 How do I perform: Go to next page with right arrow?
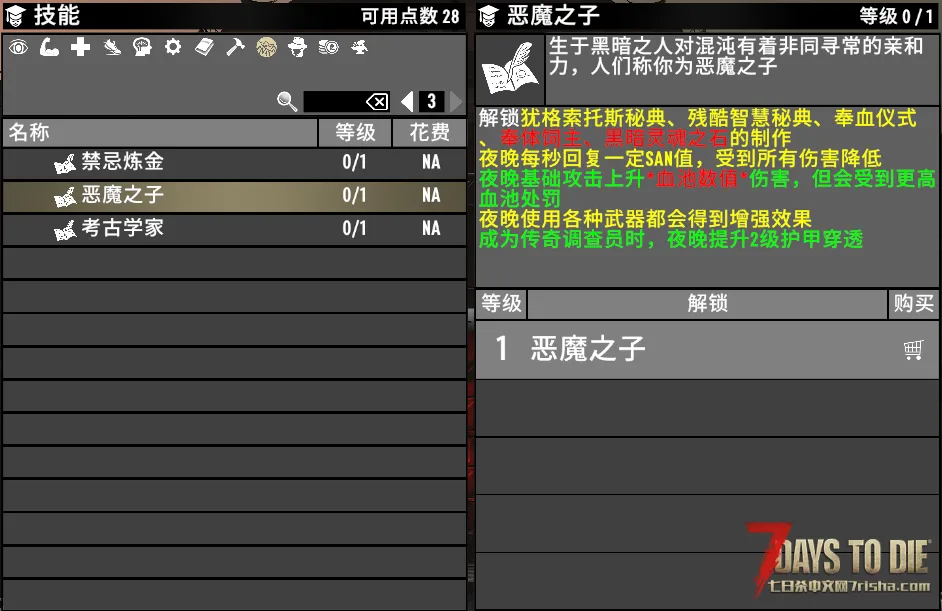[x=456, y=101]
